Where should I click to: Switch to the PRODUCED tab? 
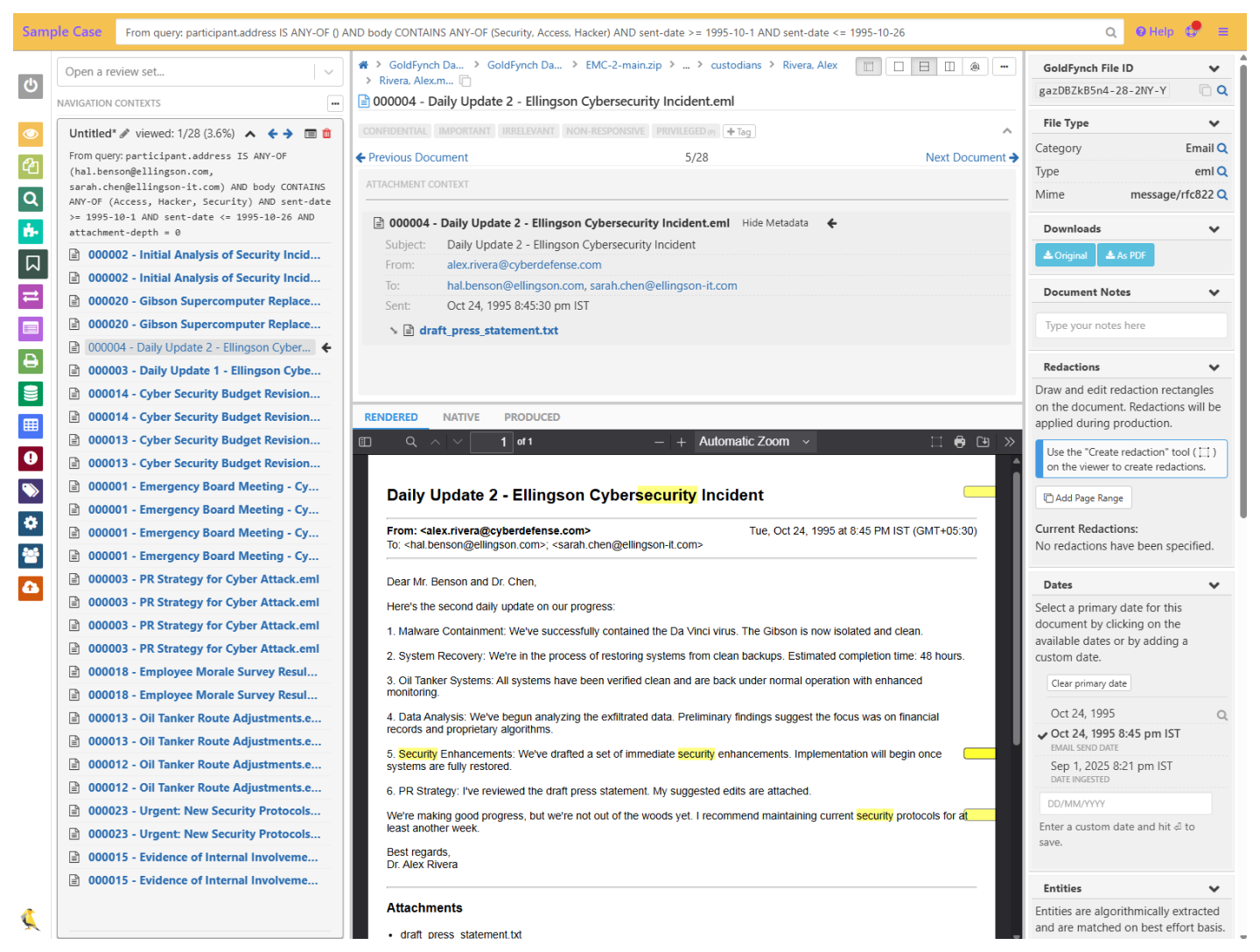[x=531, y=417]
